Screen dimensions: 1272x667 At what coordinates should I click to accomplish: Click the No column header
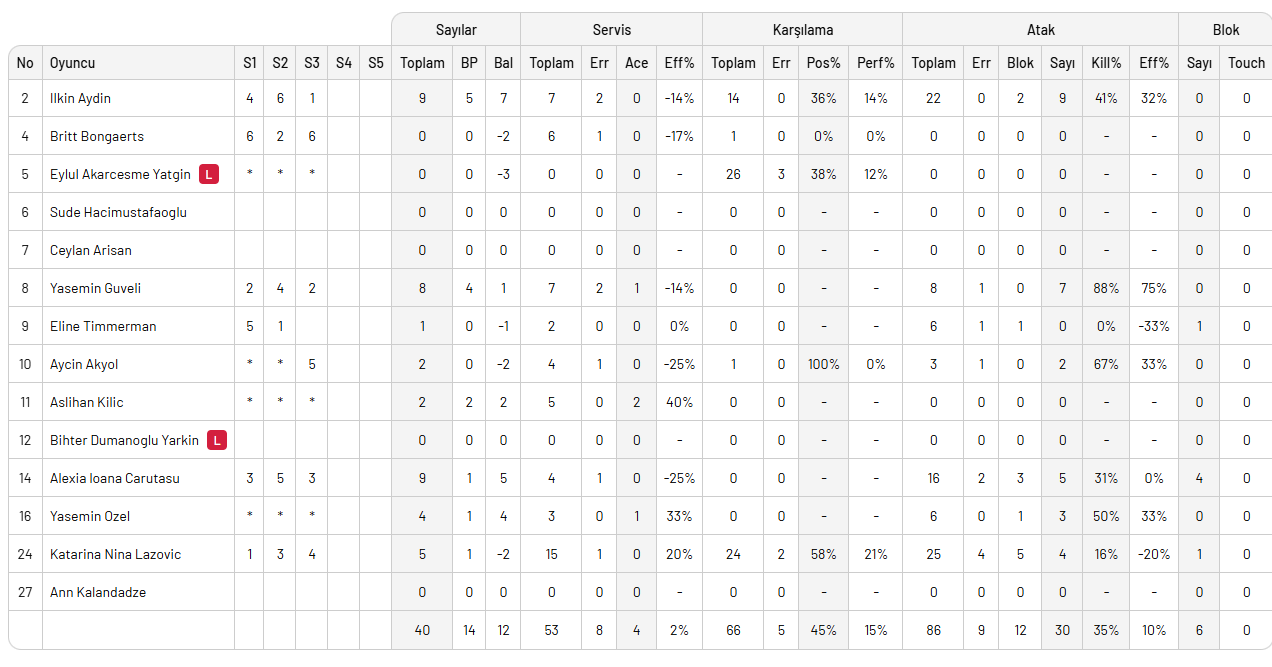[25, 63]
